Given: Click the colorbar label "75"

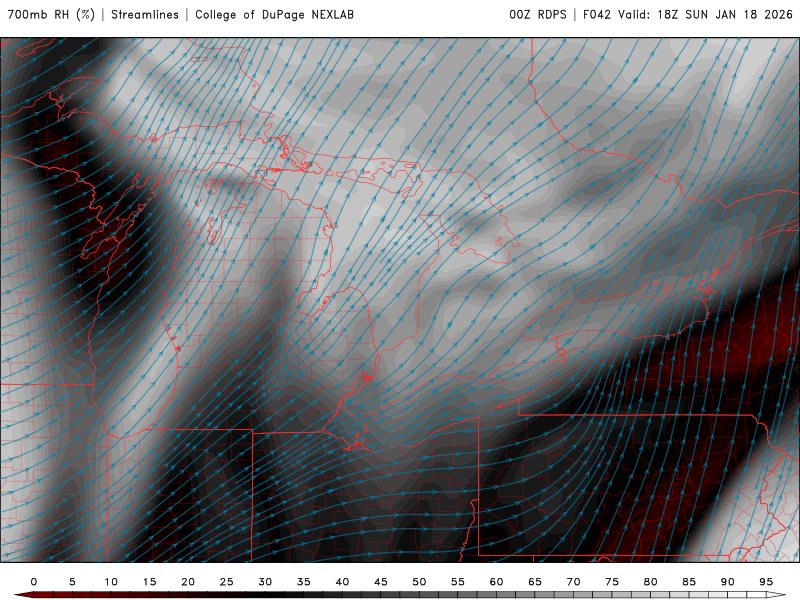Looking at the screenshot, I should (612, 582).
